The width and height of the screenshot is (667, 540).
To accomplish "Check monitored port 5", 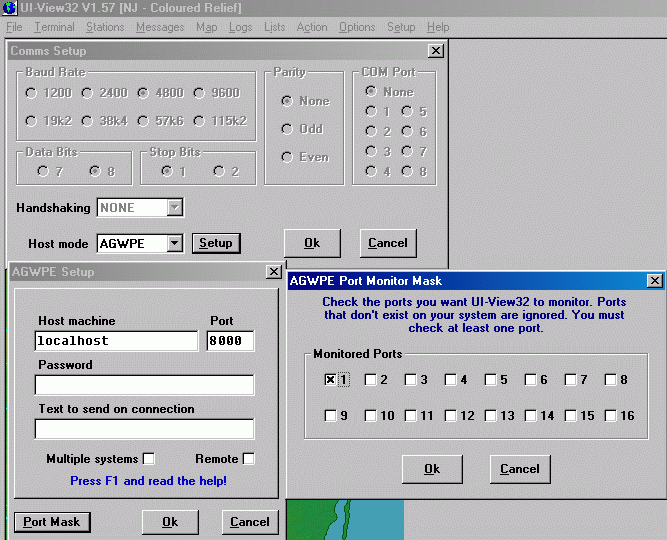I will [490, 380].
